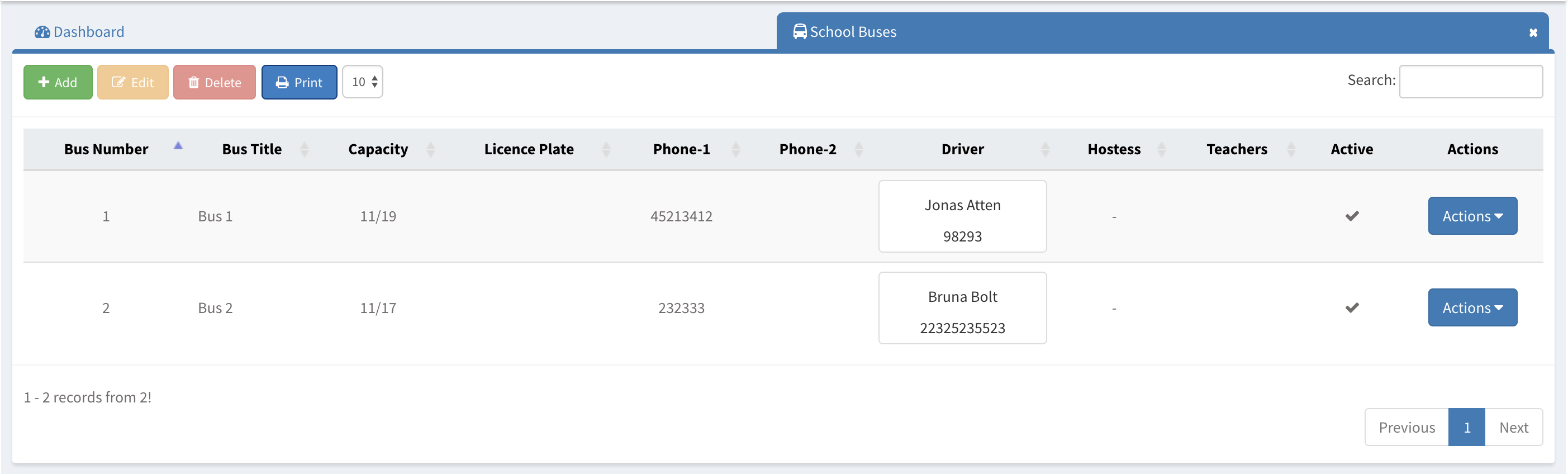Sort table by Capacity column
The width and height of the screenshot is (1568, 474).
[430, 149]
